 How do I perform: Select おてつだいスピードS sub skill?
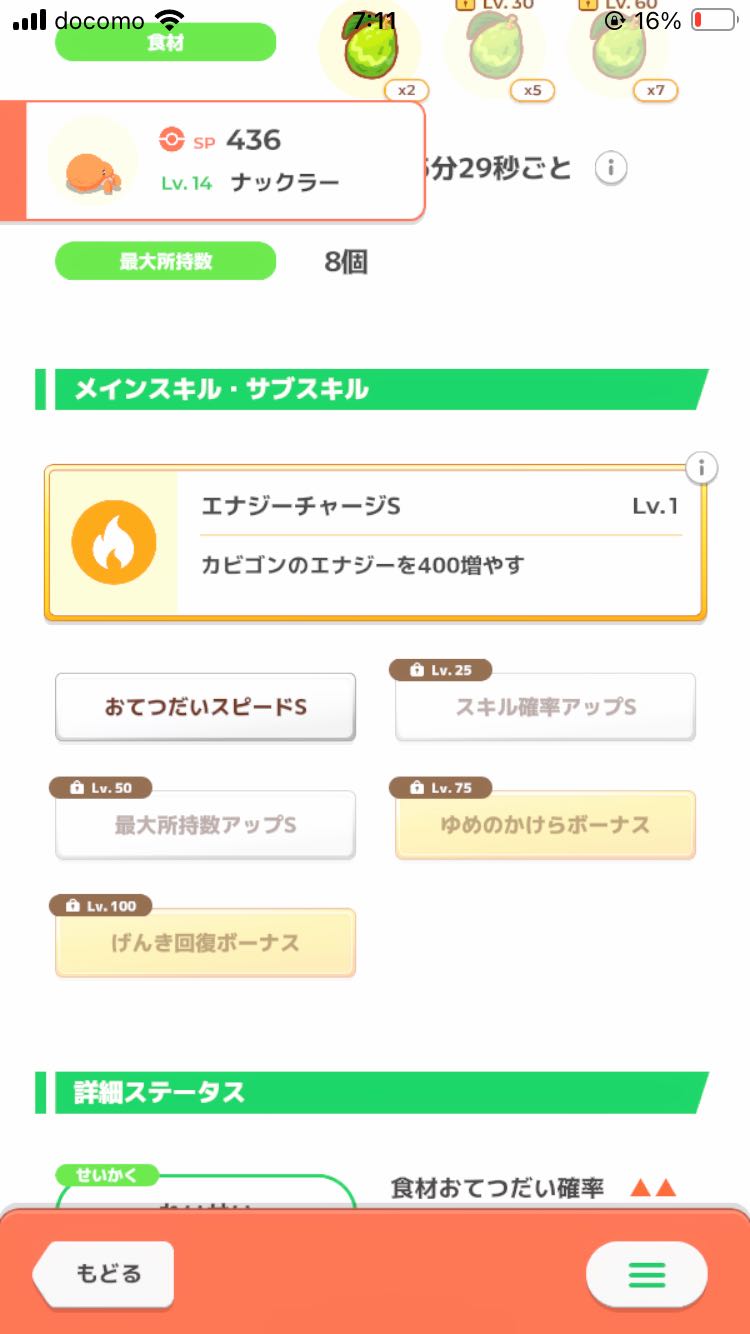point(205,707)
